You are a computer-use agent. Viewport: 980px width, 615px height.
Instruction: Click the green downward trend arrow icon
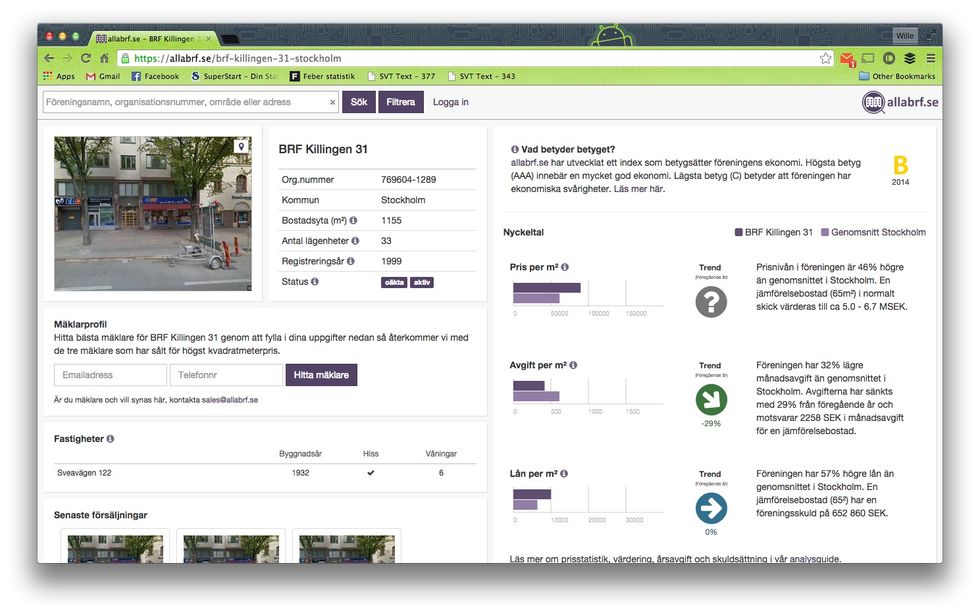(x=711, y=400)
